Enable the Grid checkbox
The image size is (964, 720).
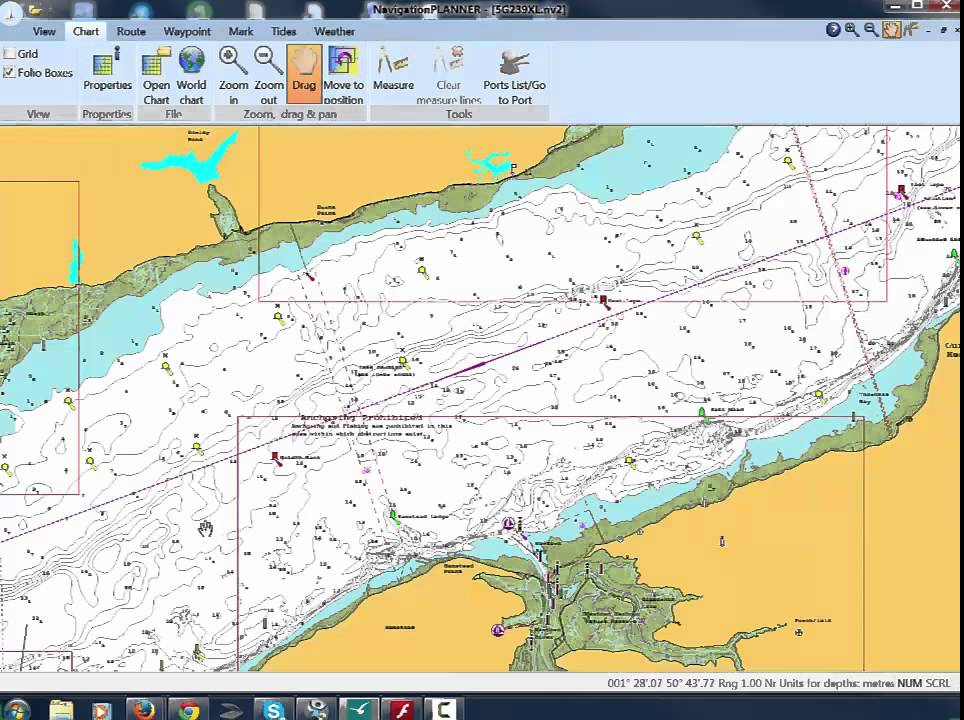pos(9,53)
